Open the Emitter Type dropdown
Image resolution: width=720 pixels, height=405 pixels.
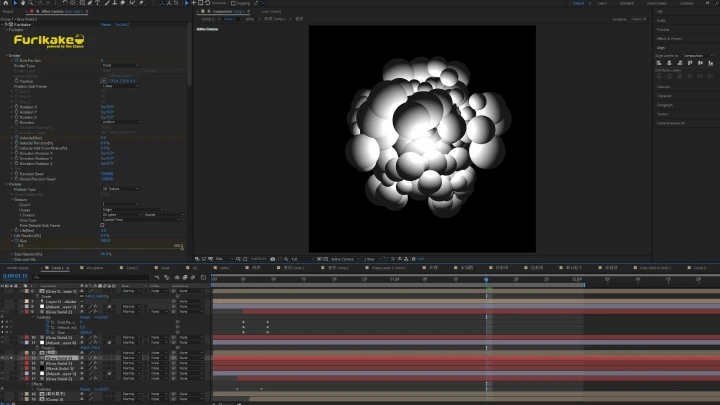(120, 65)
